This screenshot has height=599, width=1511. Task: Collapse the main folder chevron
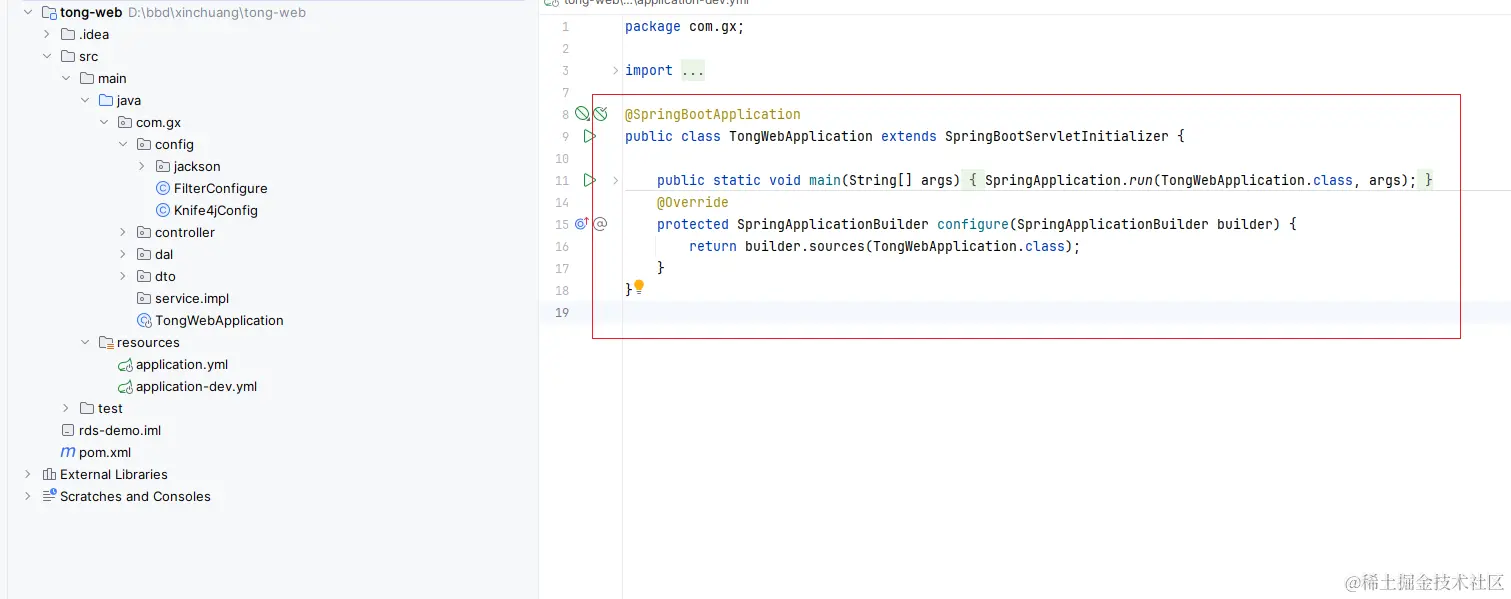tap(66, 79)
